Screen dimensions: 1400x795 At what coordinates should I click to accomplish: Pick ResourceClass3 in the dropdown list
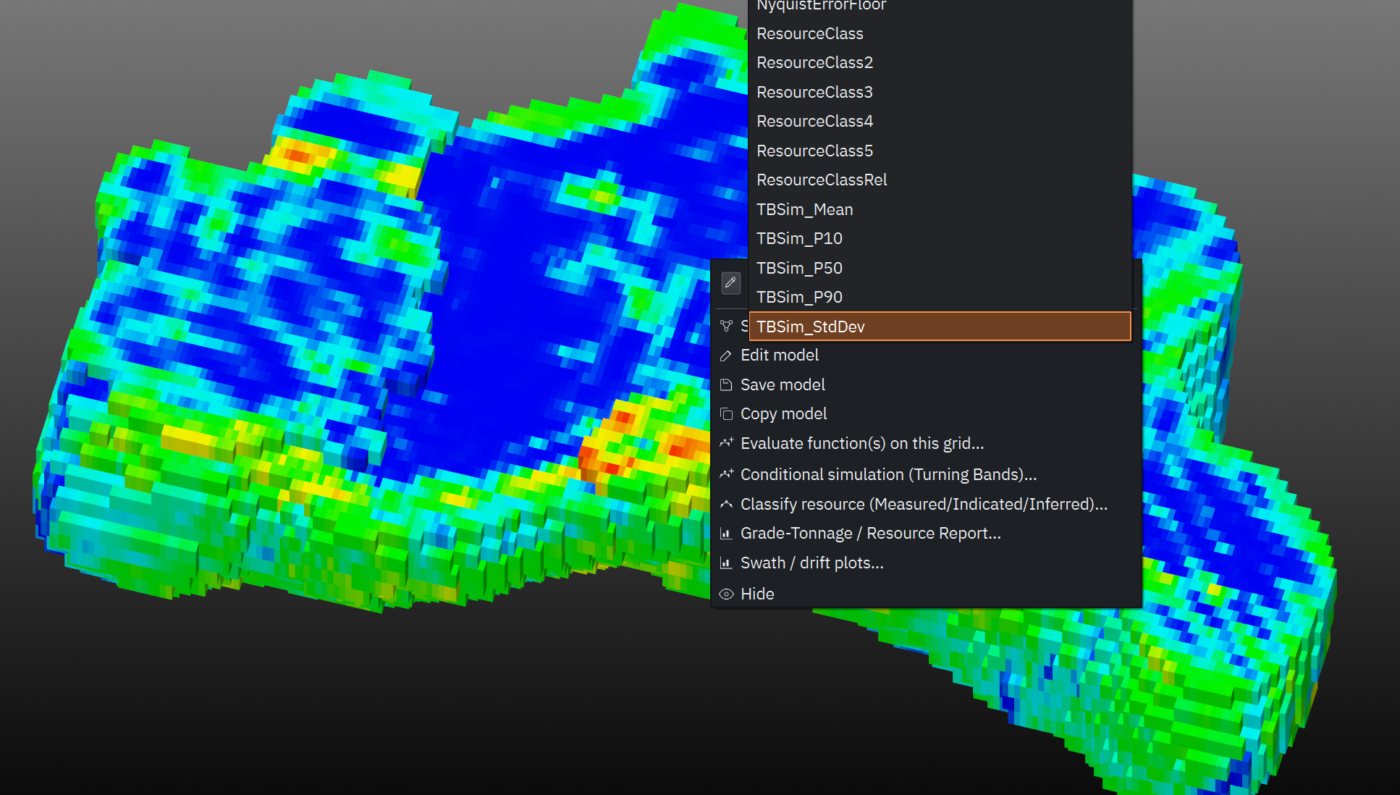tap(940, 92)
